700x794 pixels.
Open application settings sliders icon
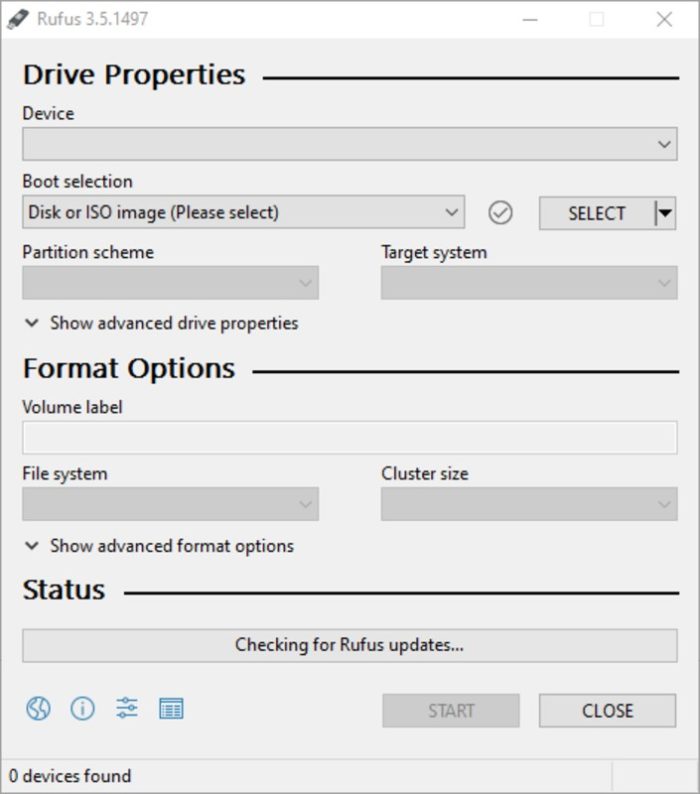click(x=127, y=709)
